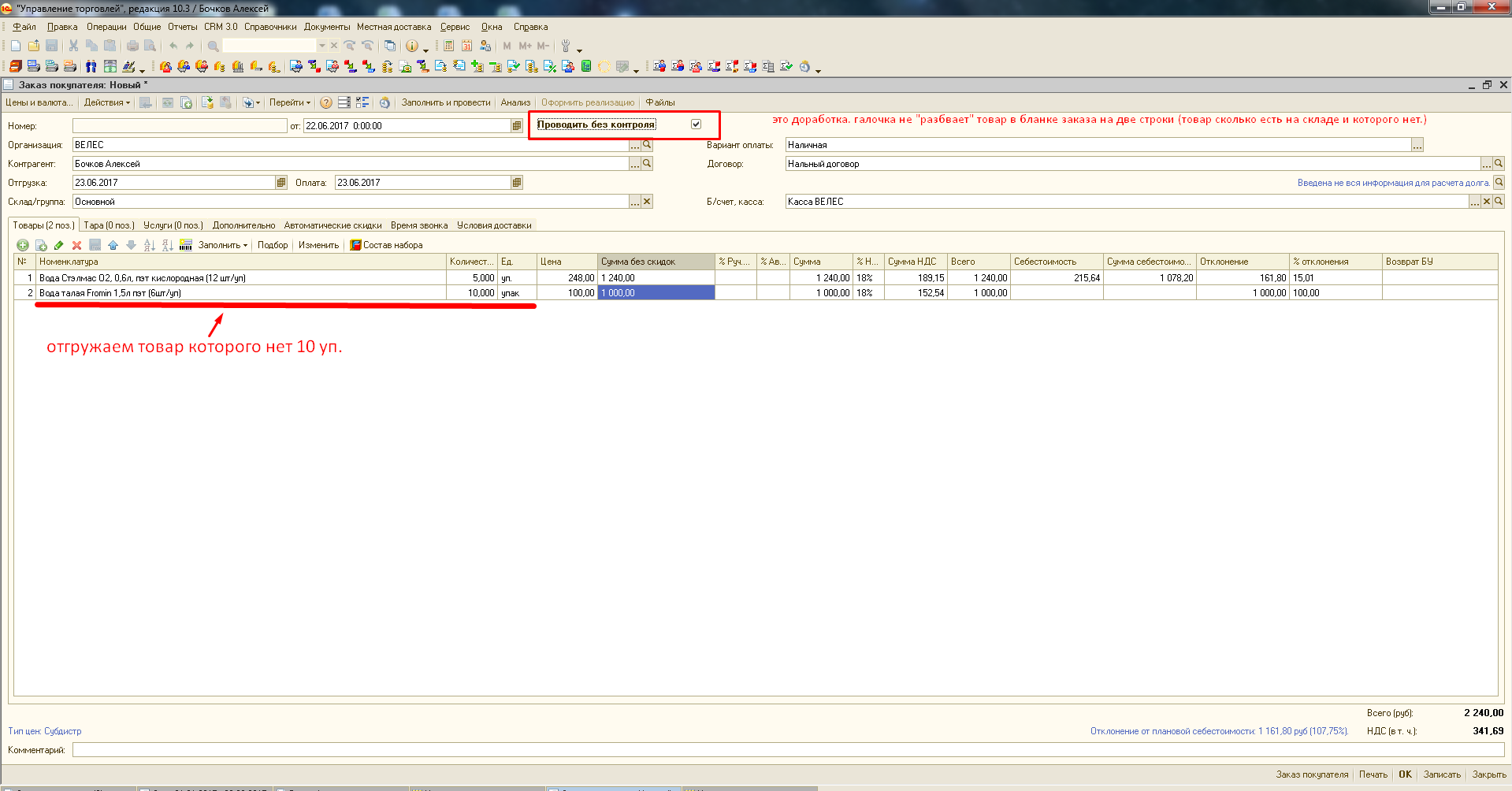This screenshot has height=791, width=1512.
Task: Click the Заполнить и провести button
Action: (x=445, y=102)
